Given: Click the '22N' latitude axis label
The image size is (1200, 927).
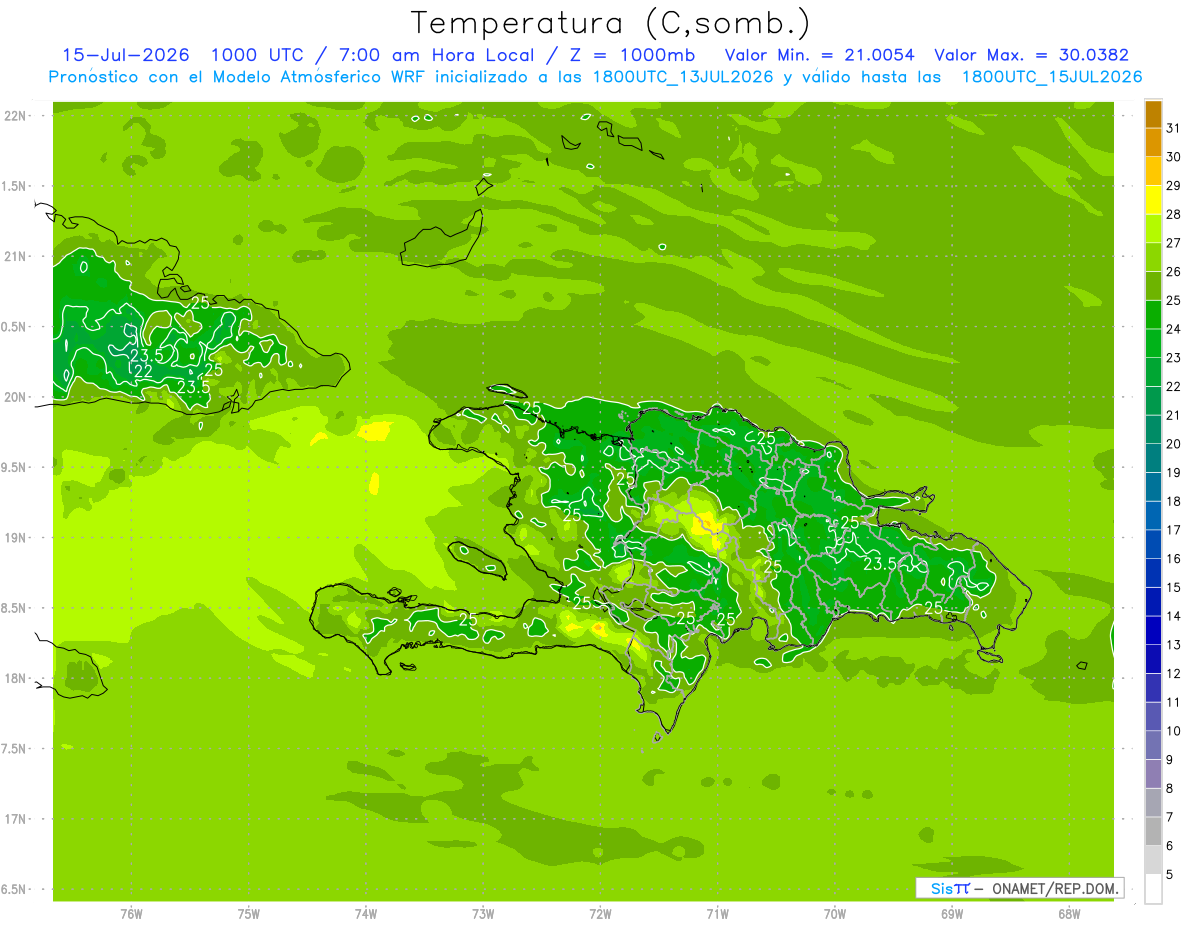Looking at the screenshot, I should click(x=15, y=115).
